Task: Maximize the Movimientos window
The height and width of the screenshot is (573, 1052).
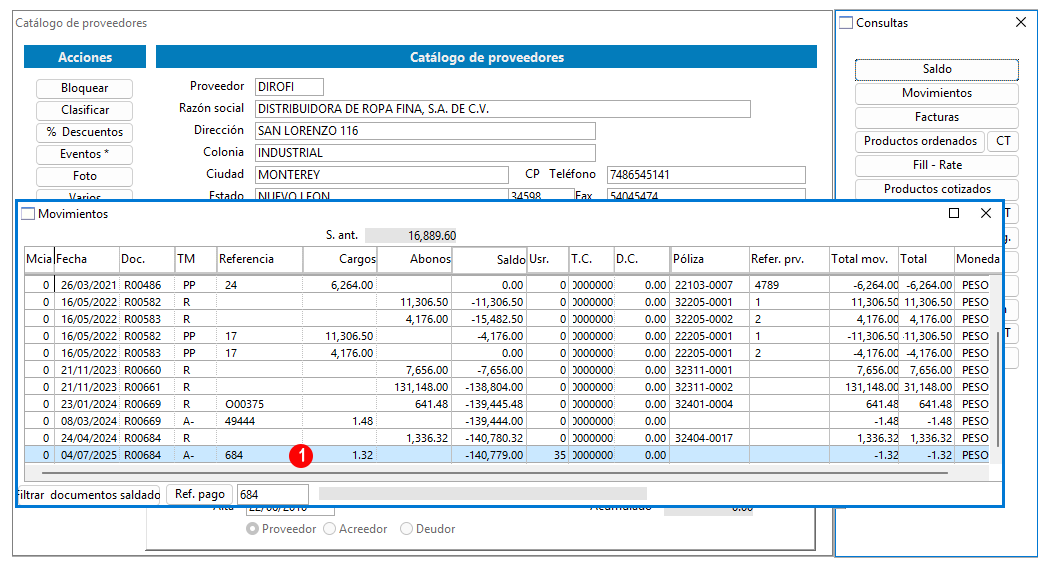Action: 953,213
